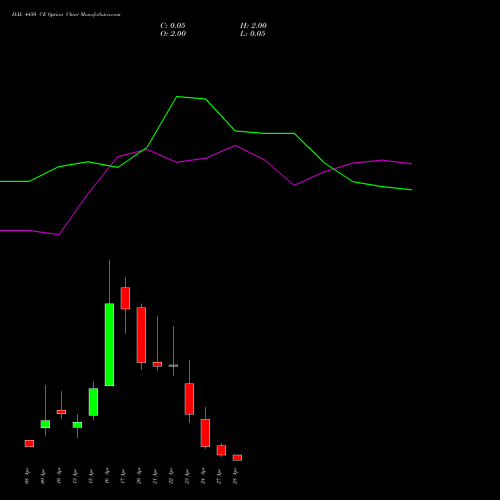
Task: Select the close value 'C: 0.05'
Action: 173,26
